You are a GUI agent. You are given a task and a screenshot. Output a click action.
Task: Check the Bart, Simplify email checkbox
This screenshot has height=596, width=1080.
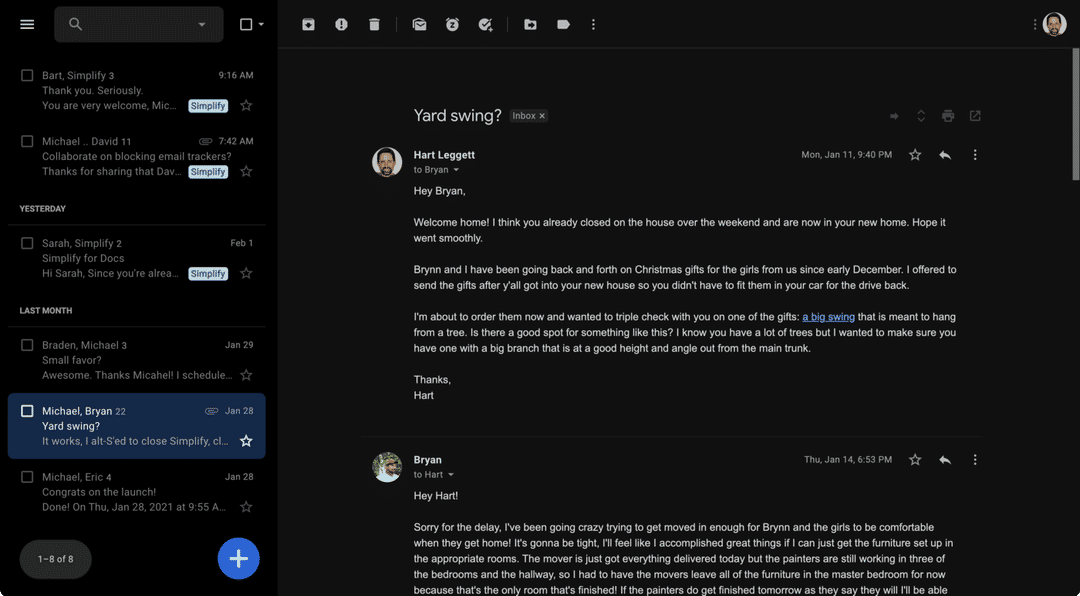[27, 75]
